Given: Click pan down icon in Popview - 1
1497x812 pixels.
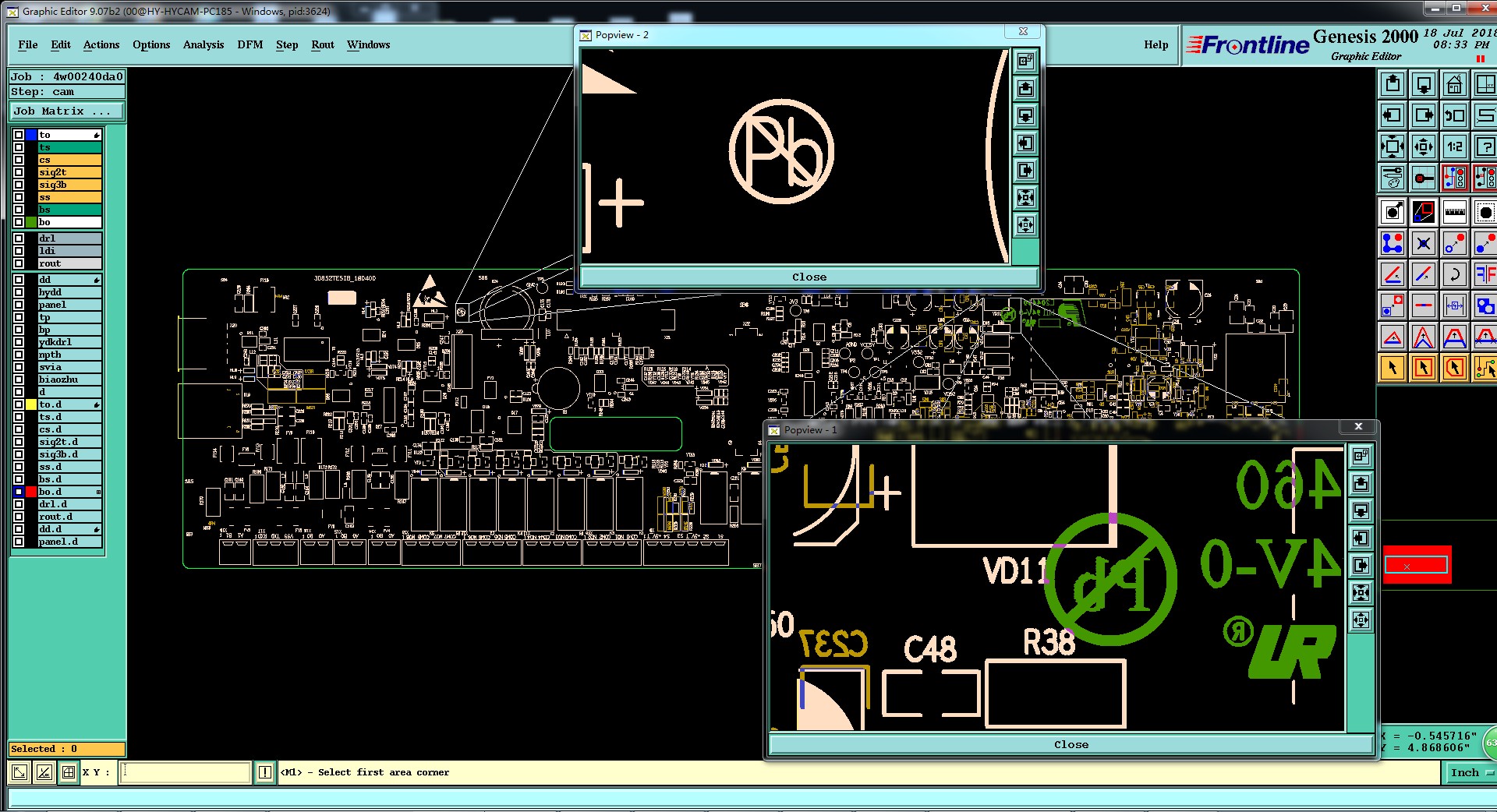Looking at the screenshot, I should pyautogui.click(x=1361, y=510).
